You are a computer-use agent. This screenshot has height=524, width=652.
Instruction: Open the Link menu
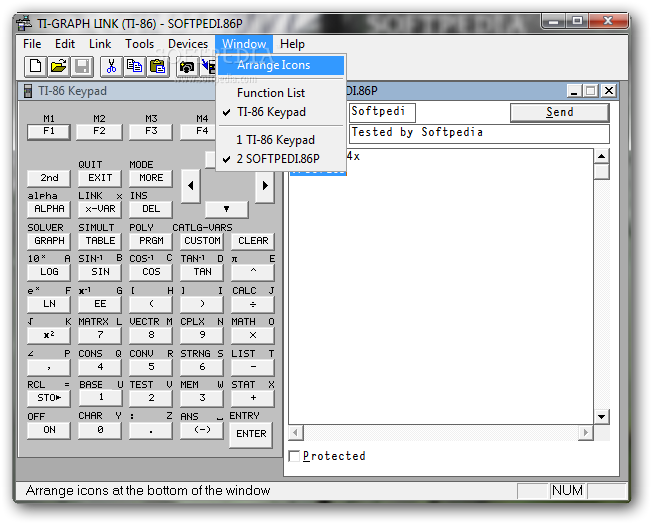point(100,44)
